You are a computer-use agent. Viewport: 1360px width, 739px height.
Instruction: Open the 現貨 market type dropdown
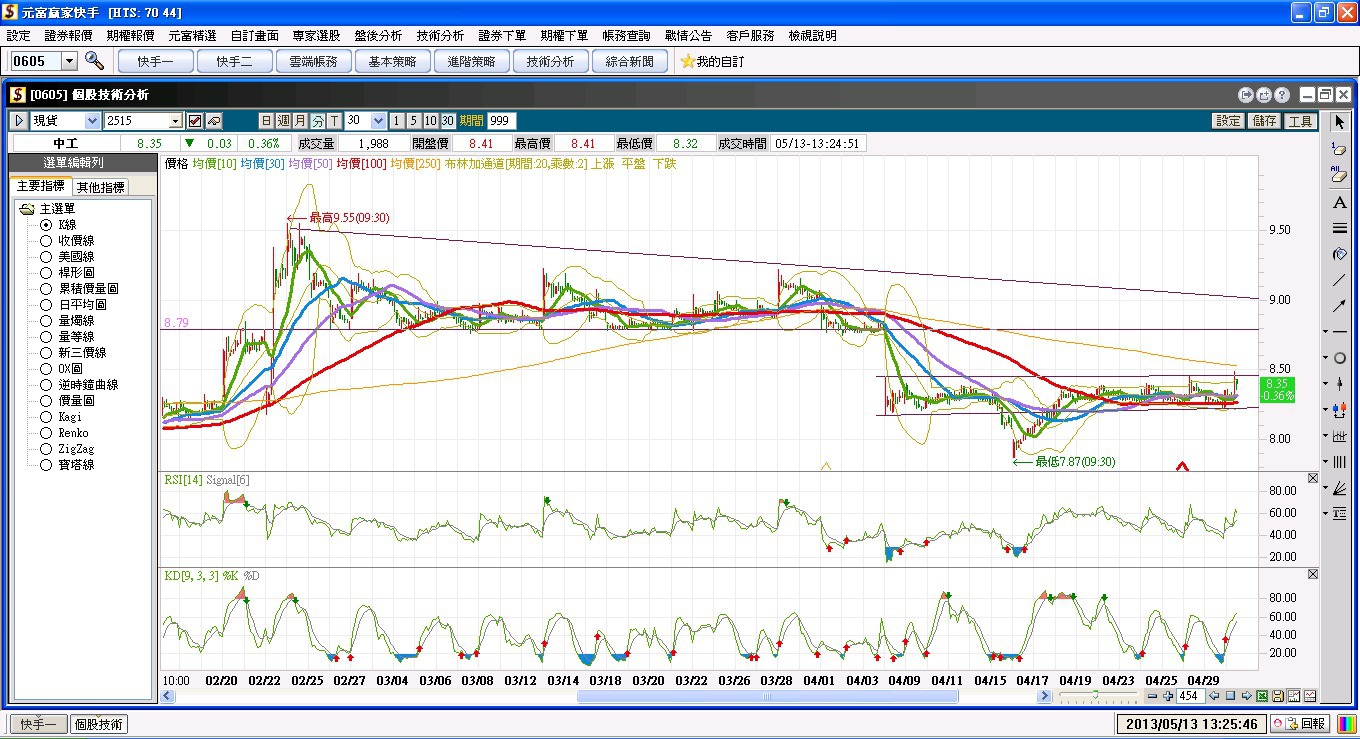point(92,121)
